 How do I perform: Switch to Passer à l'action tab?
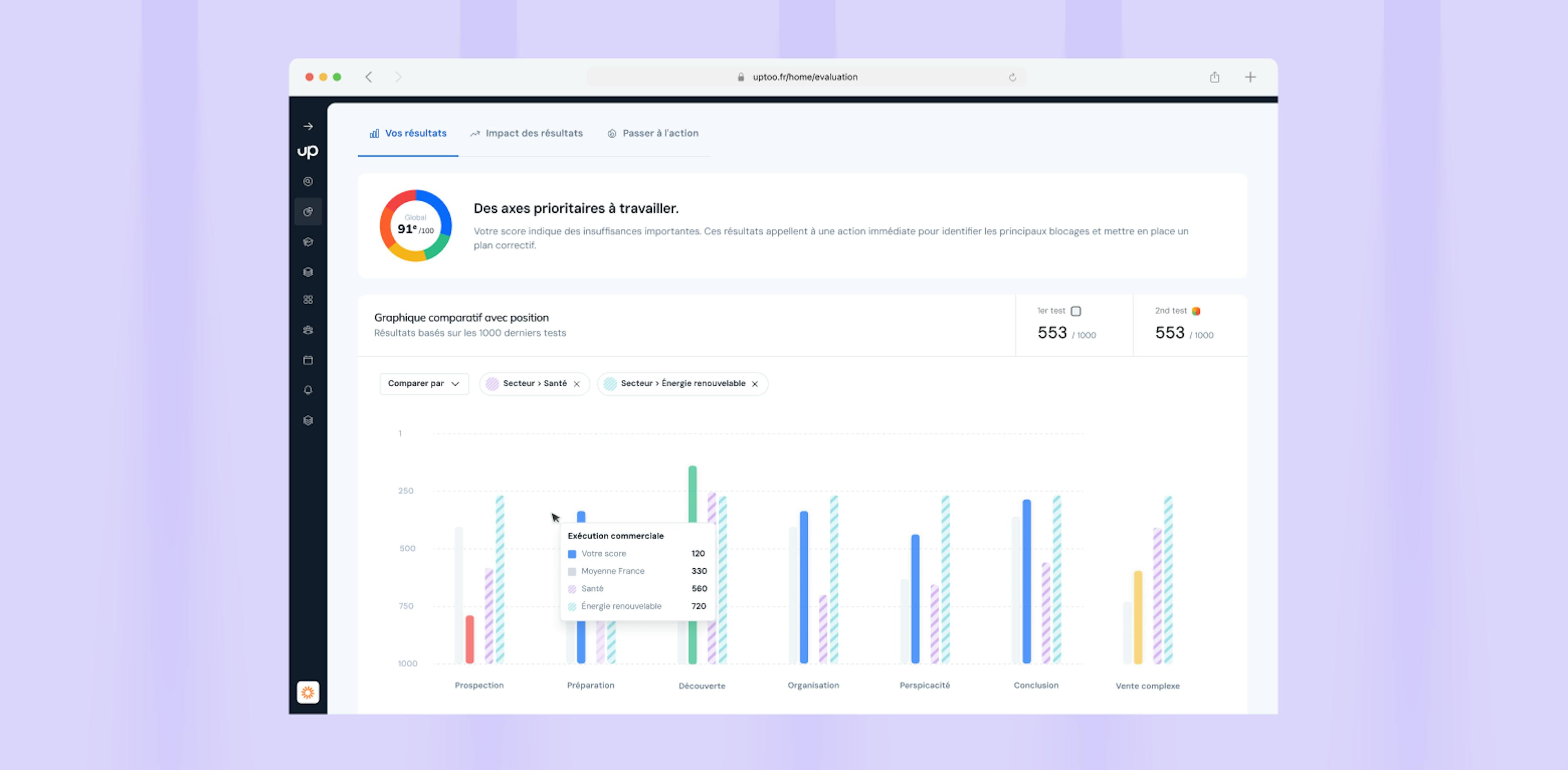pyautogui.click(x=653, y=134)
